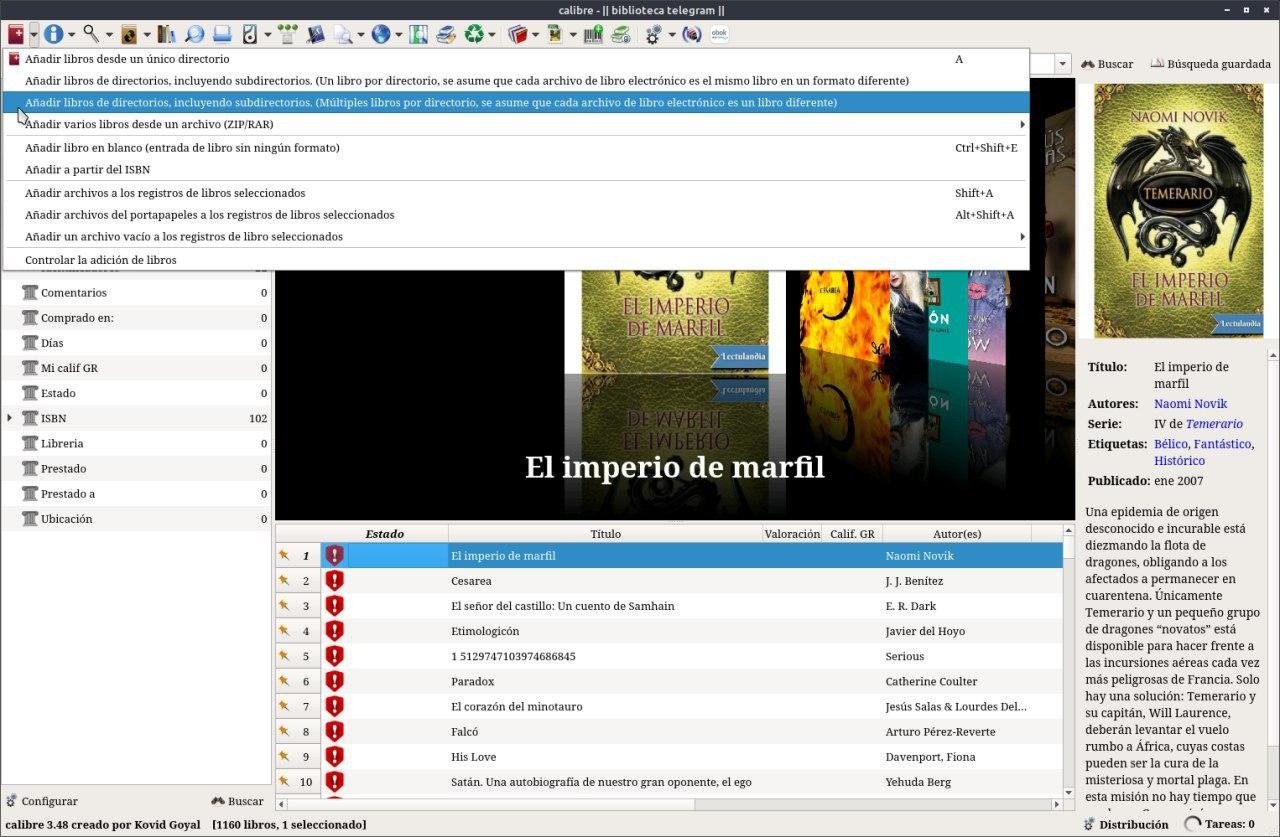
Task: Choose 'Añadir a partir del ISBN'
Action: point(516,169)
